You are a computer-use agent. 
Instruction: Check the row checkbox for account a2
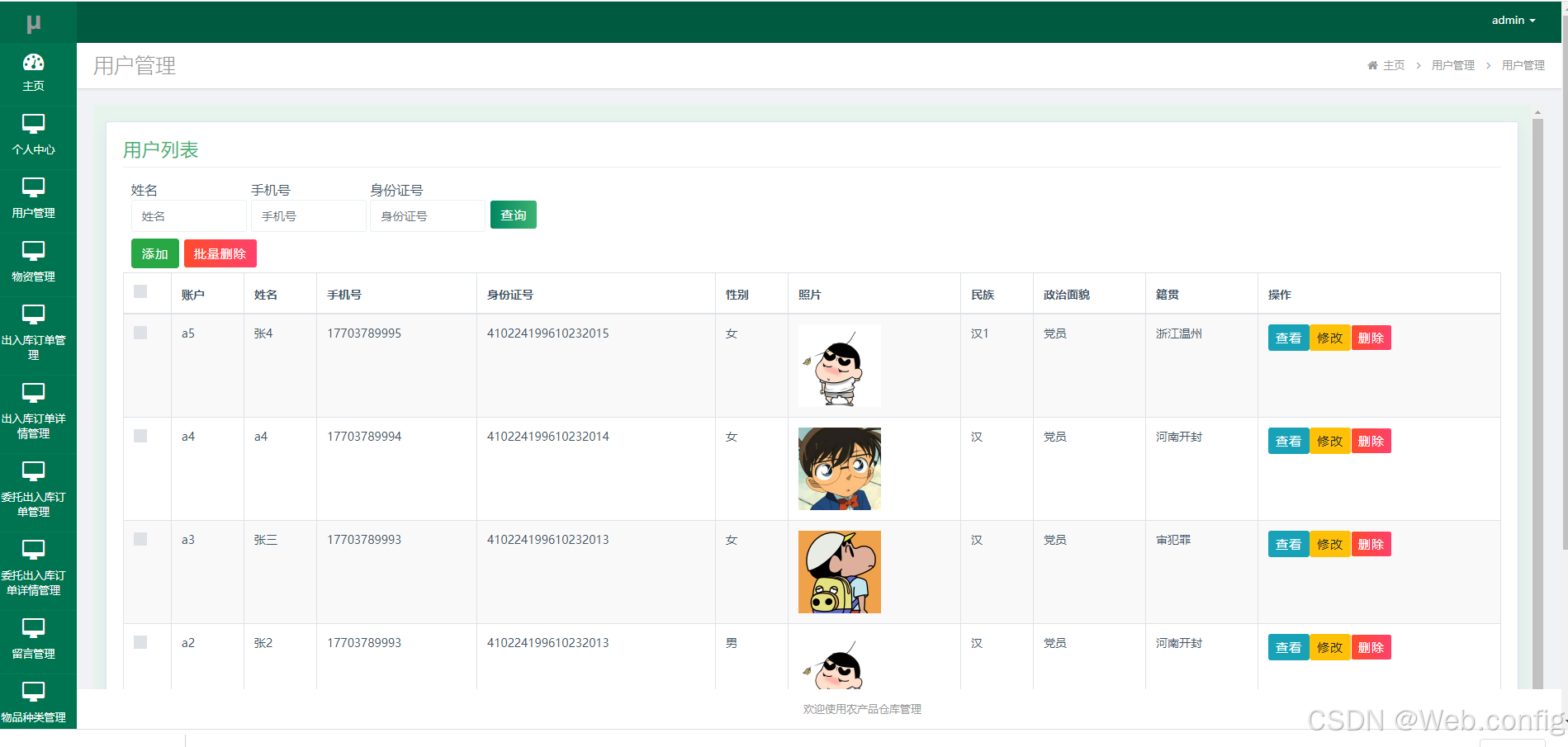point(140,642)
